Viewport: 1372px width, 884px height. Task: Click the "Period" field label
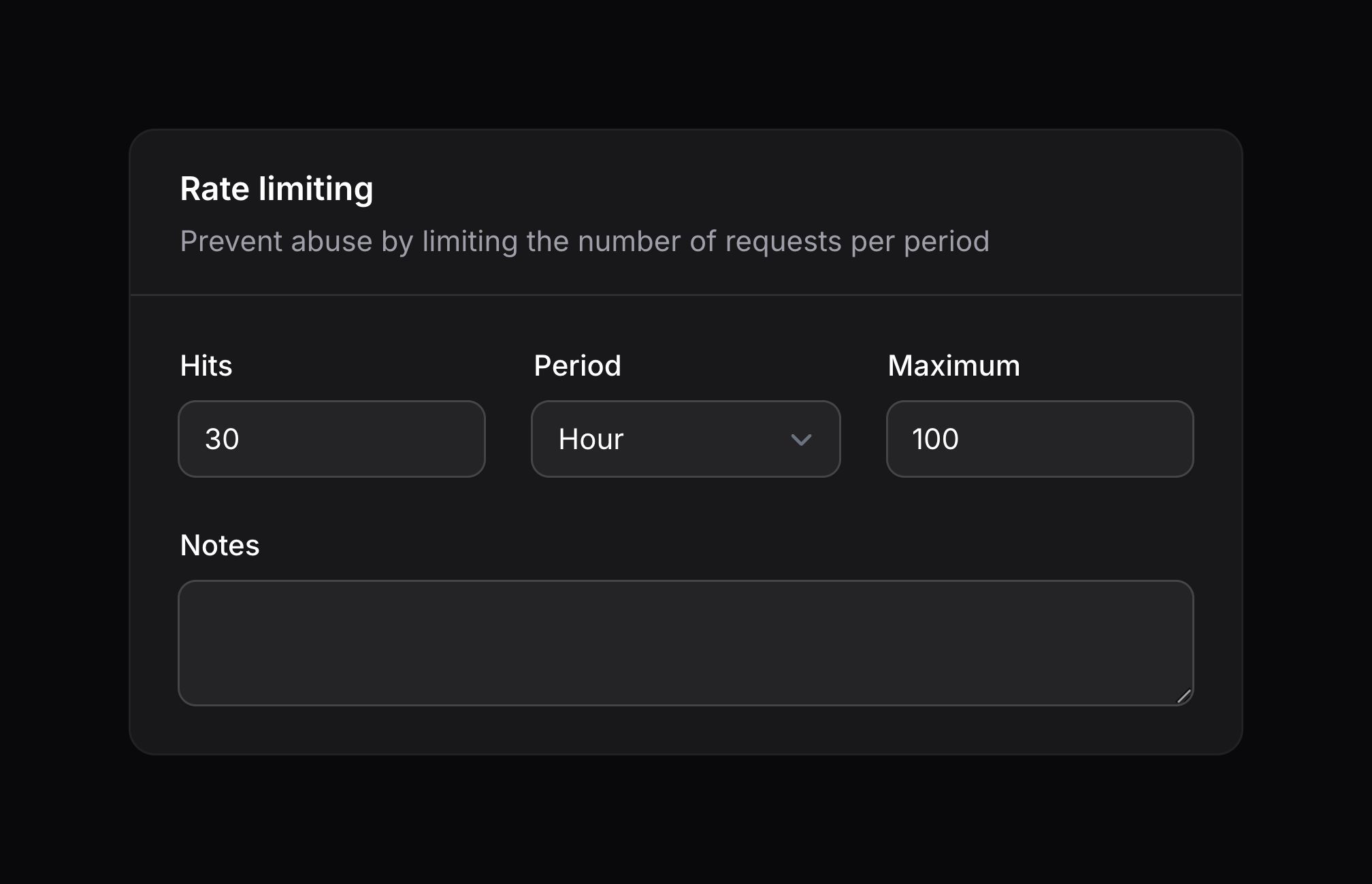[x=577, y=366]
